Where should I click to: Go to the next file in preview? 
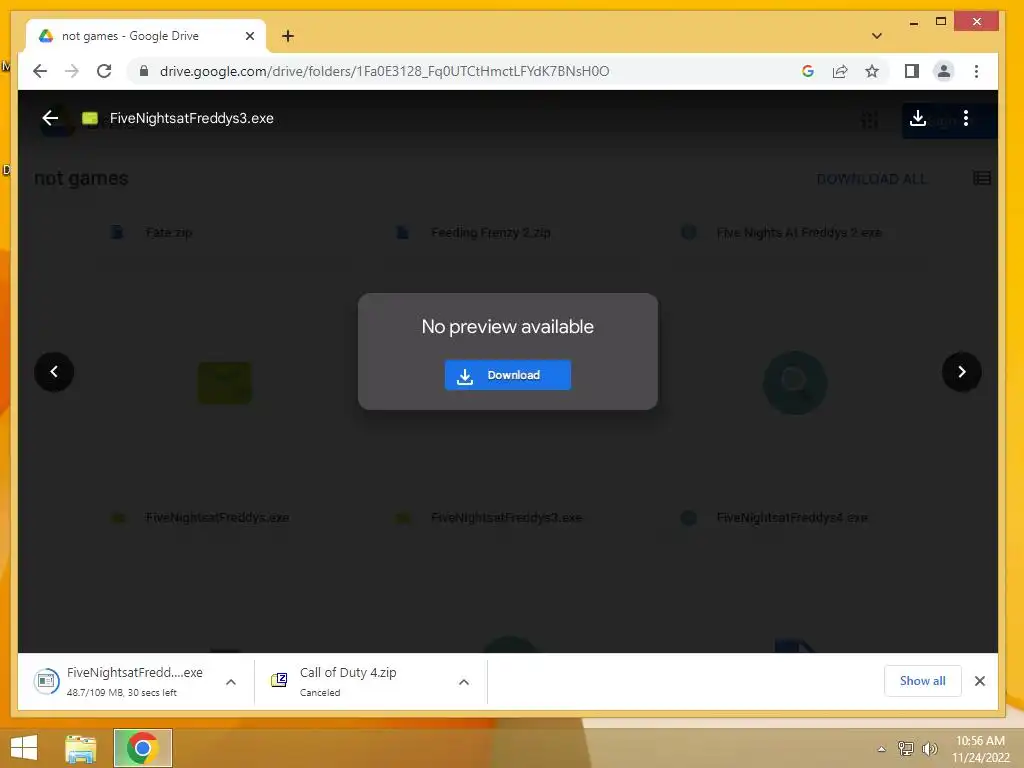(961, 372)
